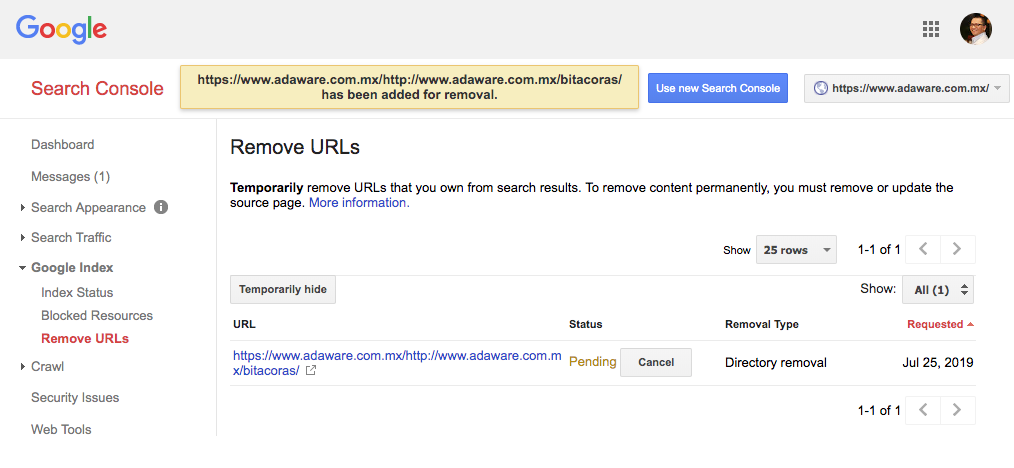
Task: Click the bottom next page arrow
Action: (957, 410)
